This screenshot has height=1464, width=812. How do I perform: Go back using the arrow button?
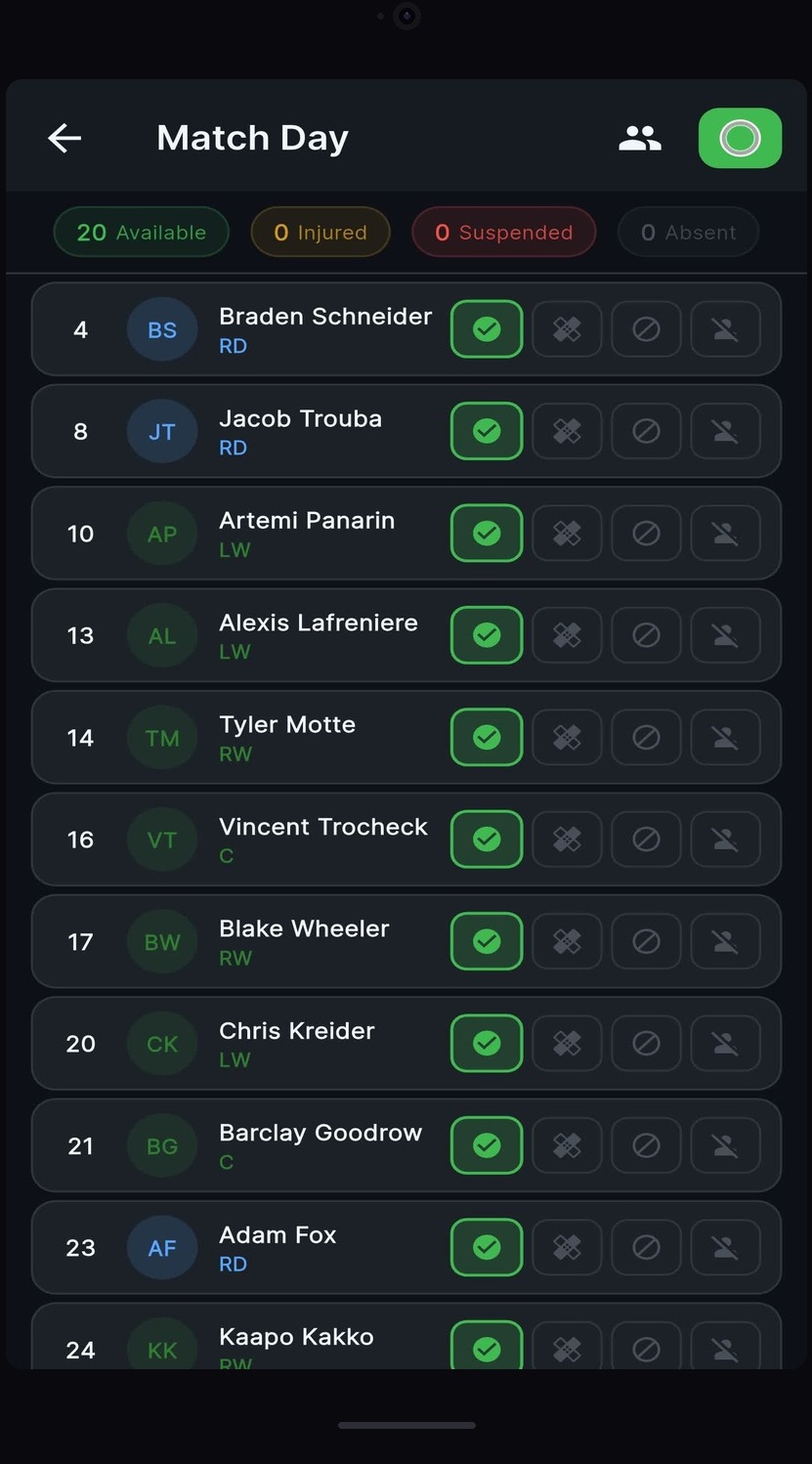tap(64, 138)
